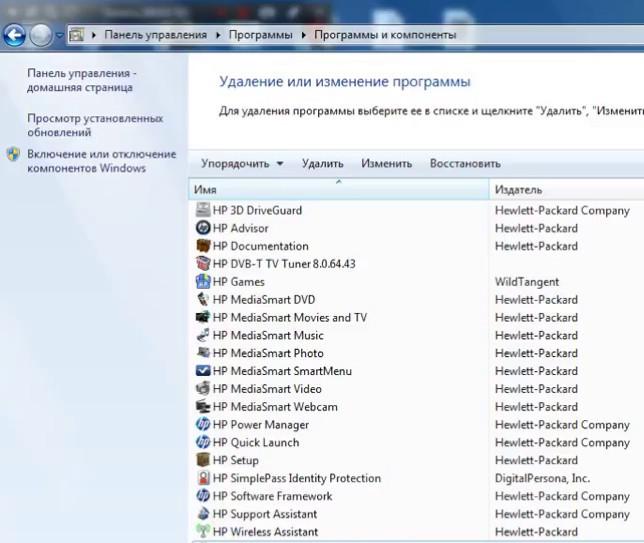This screenshot has height=543, width=644.
Task: Click the WildTangent publisher cell
Action: point(527,282)
